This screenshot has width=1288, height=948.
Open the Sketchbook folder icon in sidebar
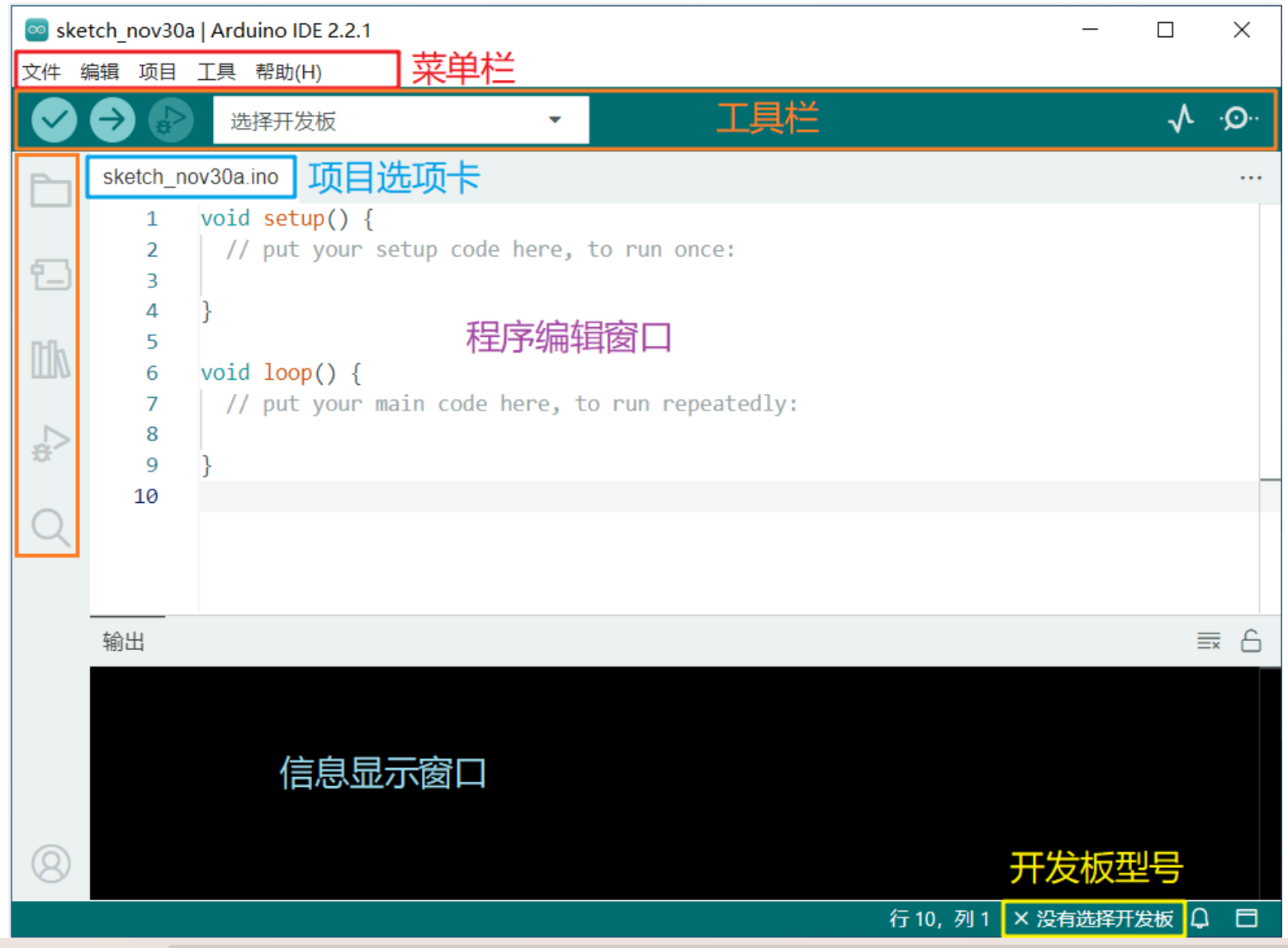(50, 191)
